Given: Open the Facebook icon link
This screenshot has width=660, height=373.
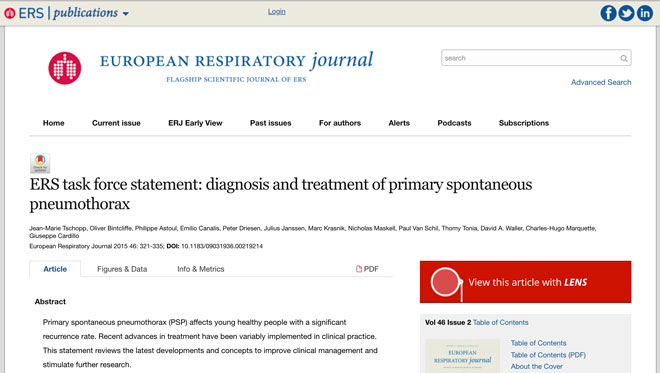Looking at the screenshot, I should [608, 13].
